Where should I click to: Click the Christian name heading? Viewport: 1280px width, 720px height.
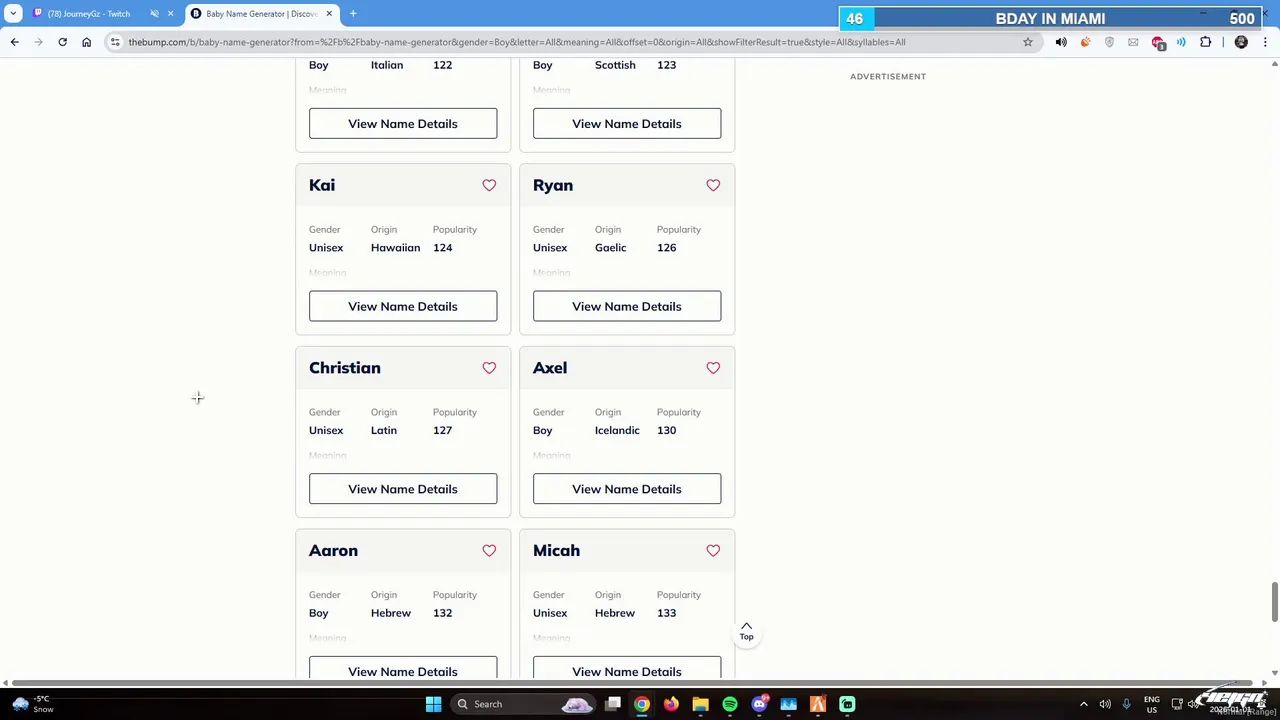[345, 368]
